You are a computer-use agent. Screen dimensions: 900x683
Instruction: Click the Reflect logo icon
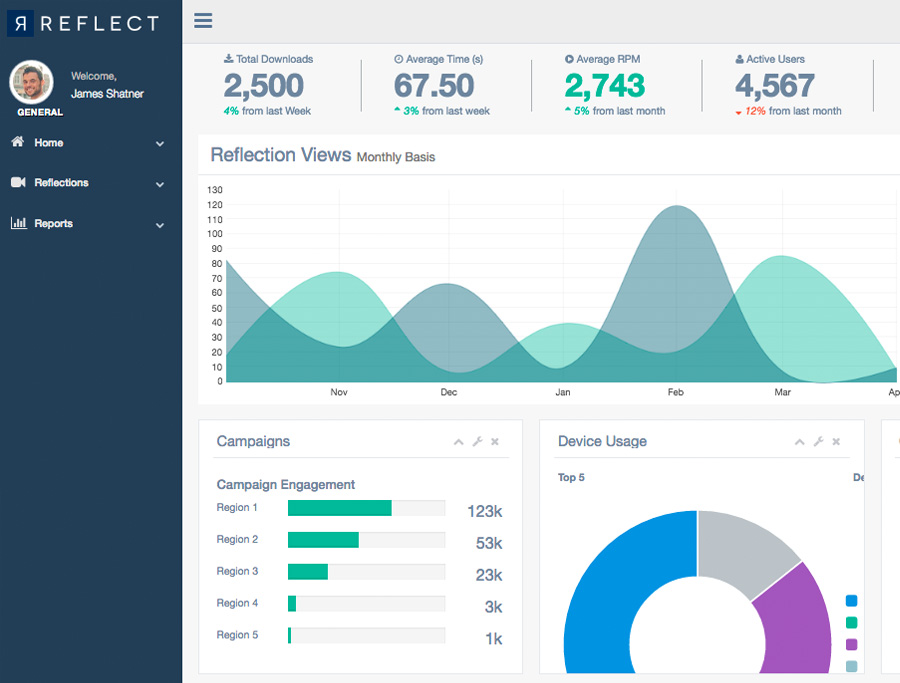pyautogui.click(x=20, y=24)
